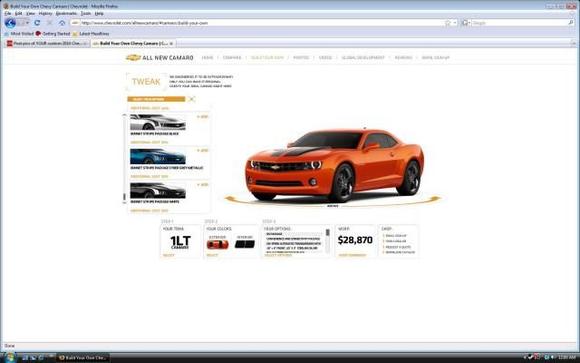This screenshot has height=363, width=580.
Task: Open the Latest Headlines bookmark feed
Action: click(x=91, y=34)
